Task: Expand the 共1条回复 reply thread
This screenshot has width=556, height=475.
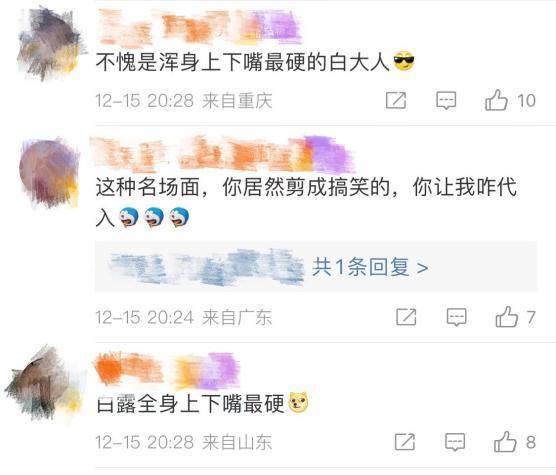Action: (370, 267)
